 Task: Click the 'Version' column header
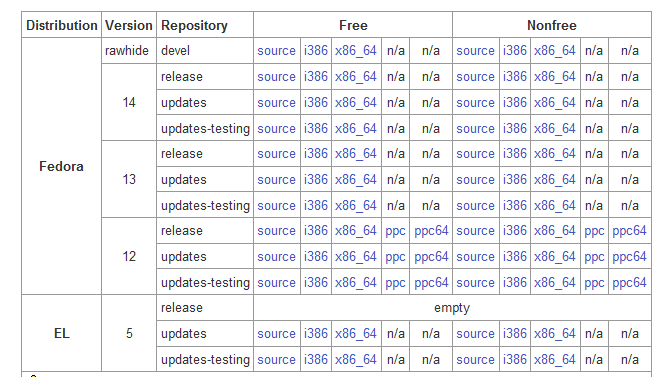pos(129,25)
